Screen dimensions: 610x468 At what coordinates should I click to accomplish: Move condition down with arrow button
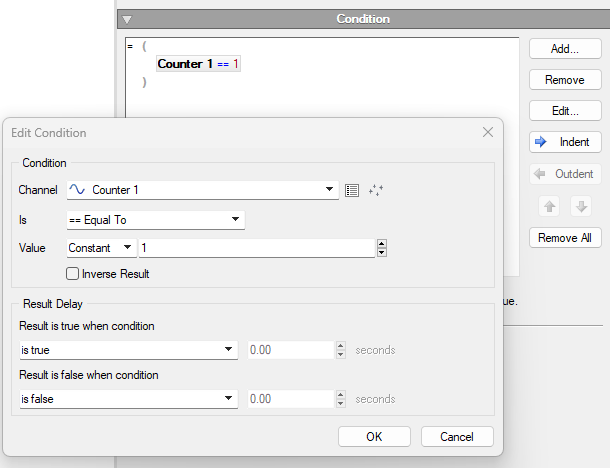coord(581,206)
